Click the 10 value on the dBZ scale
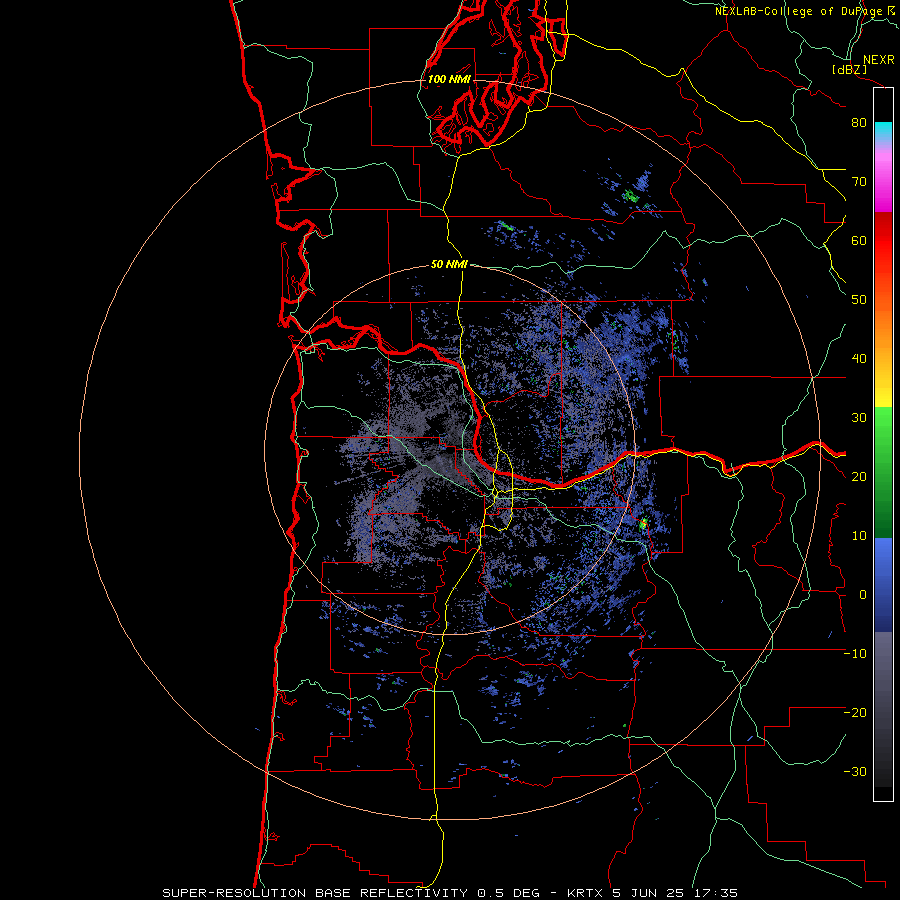Viewport: 900px width, 900px height. [859, 536]
